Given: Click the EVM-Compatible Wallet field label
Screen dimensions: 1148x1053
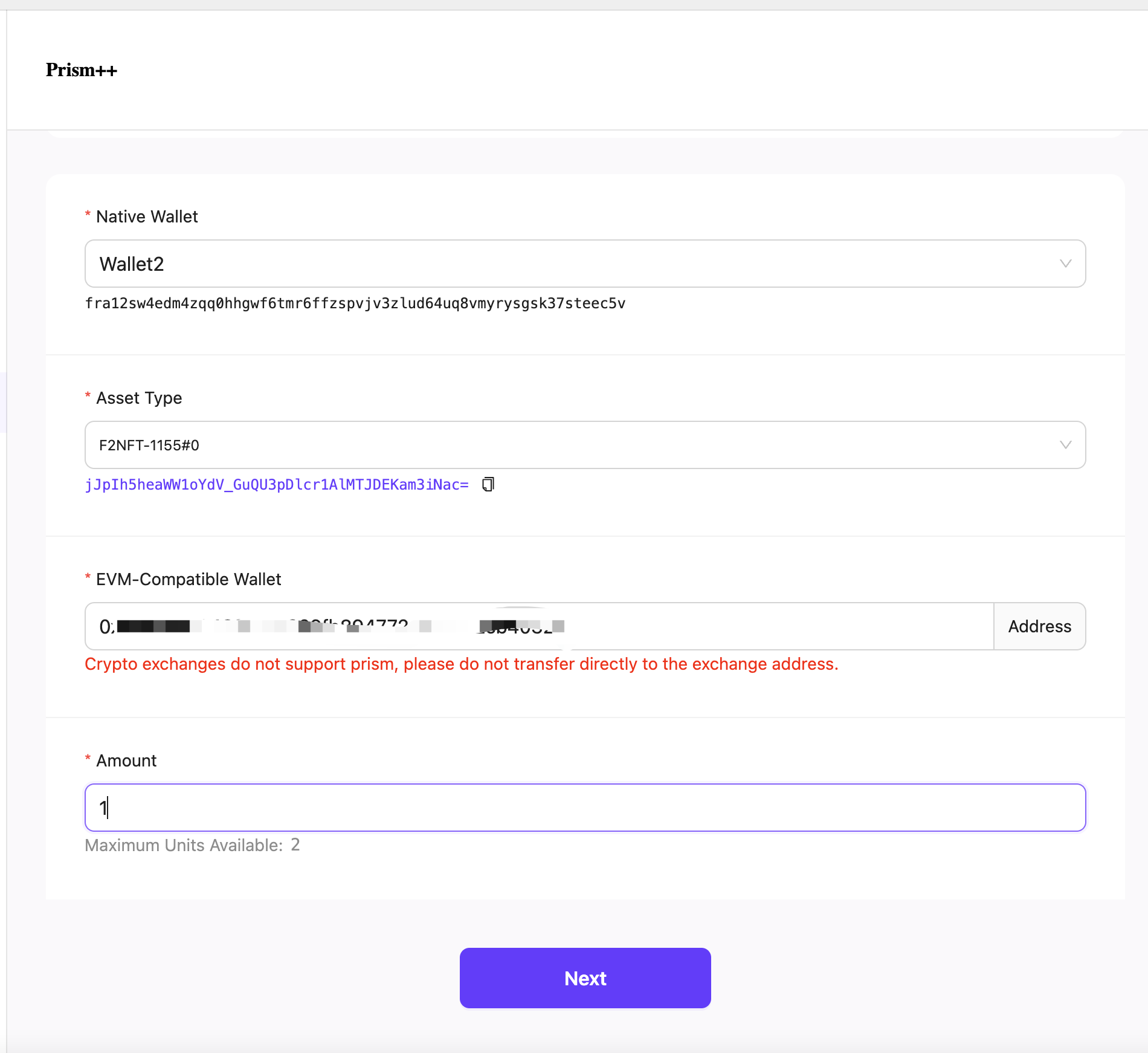Looking at the screenshot, I should [189, 579].
